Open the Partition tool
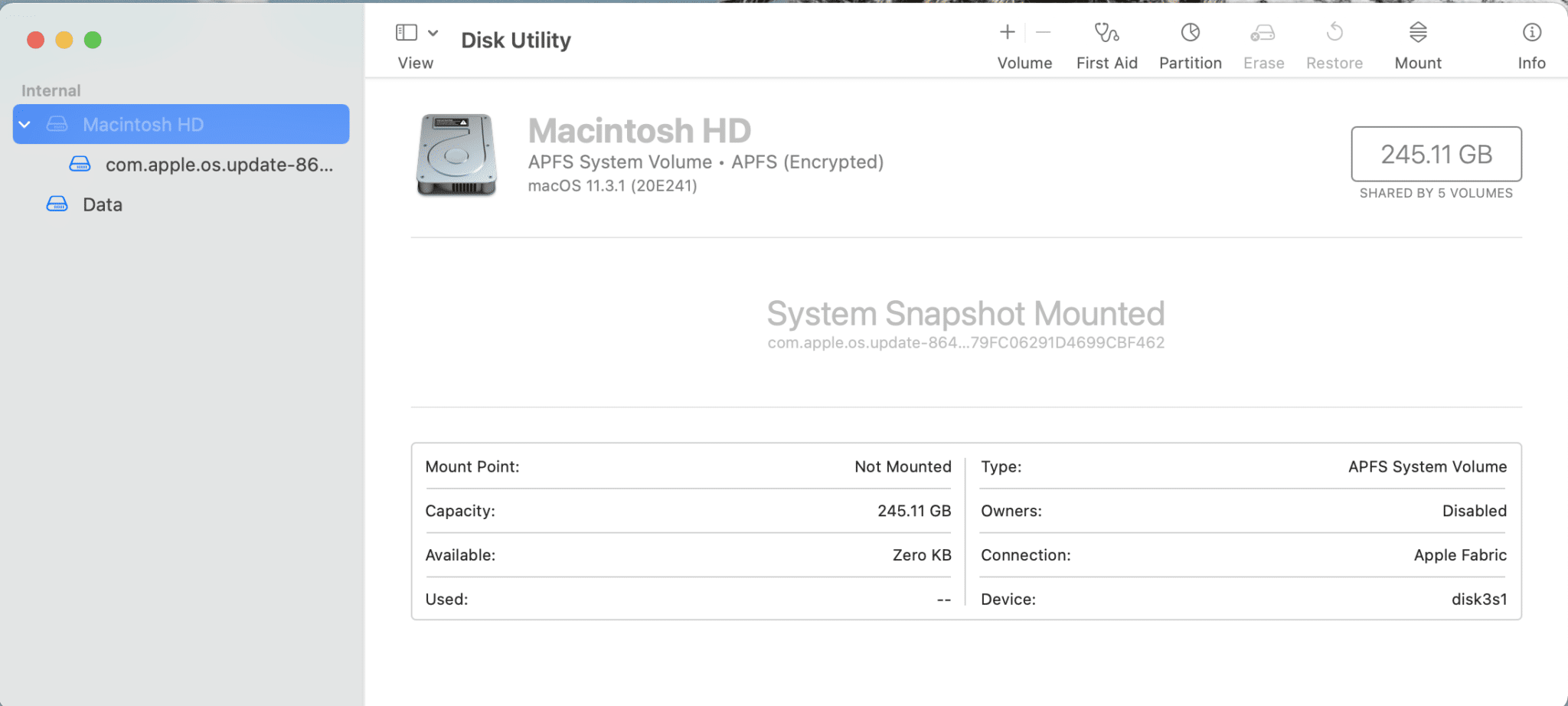Screen dimensions: 1568x706 [1189, 42]
